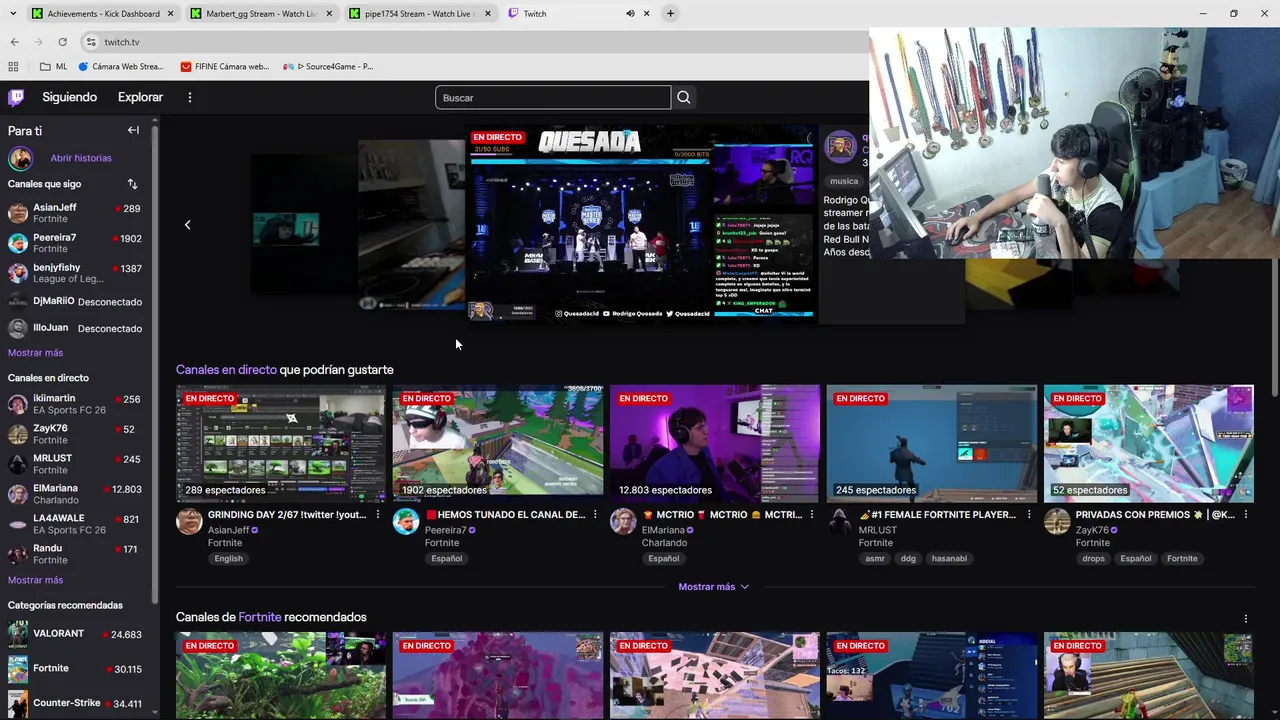Click AsianJeff avatar in stream card
The image size is (1280, 720).
coord(189,522)
